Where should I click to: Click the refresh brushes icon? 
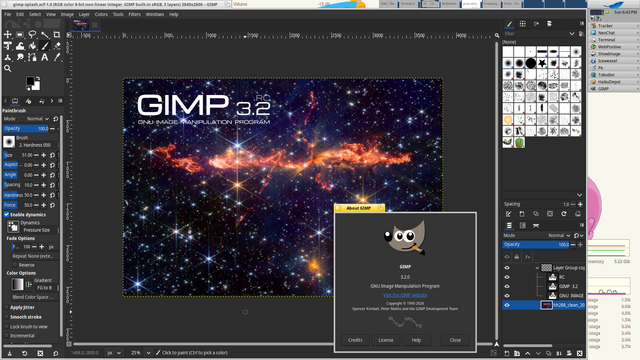pos(564,214)
